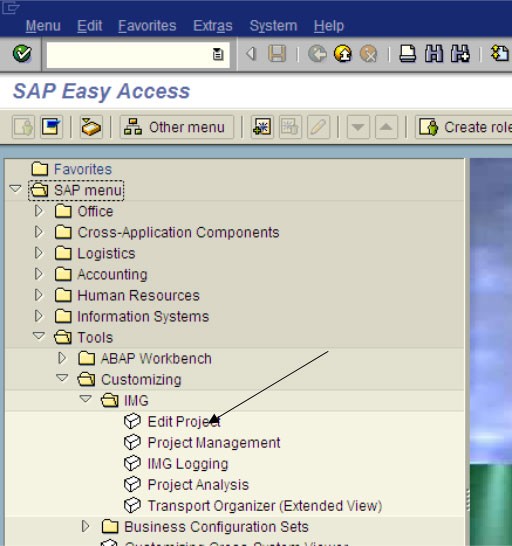Click the Find binoculars icon
The image size is (512, 546).
pyautogui.click(x=434, y=54)
